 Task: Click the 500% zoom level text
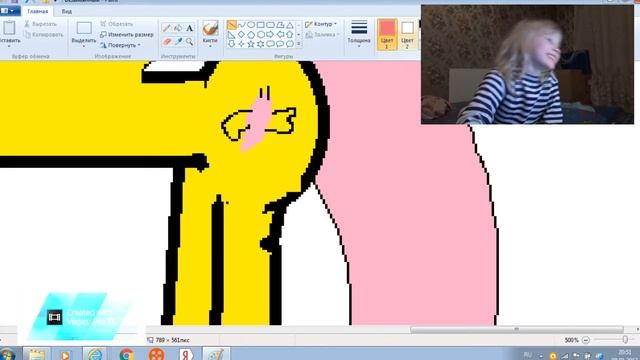pos(571,340)
